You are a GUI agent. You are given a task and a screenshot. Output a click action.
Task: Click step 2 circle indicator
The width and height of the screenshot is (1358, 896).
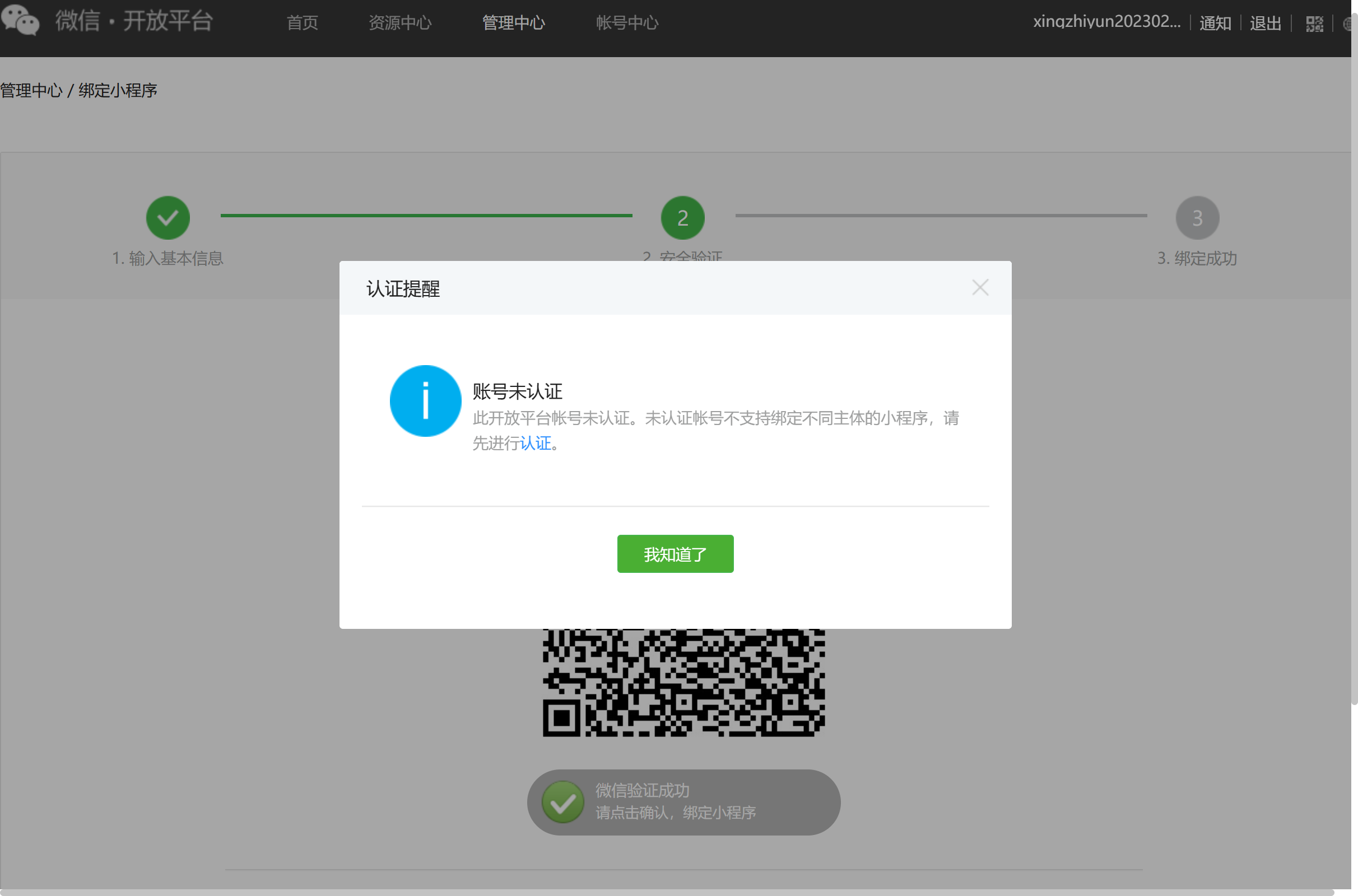682,218
